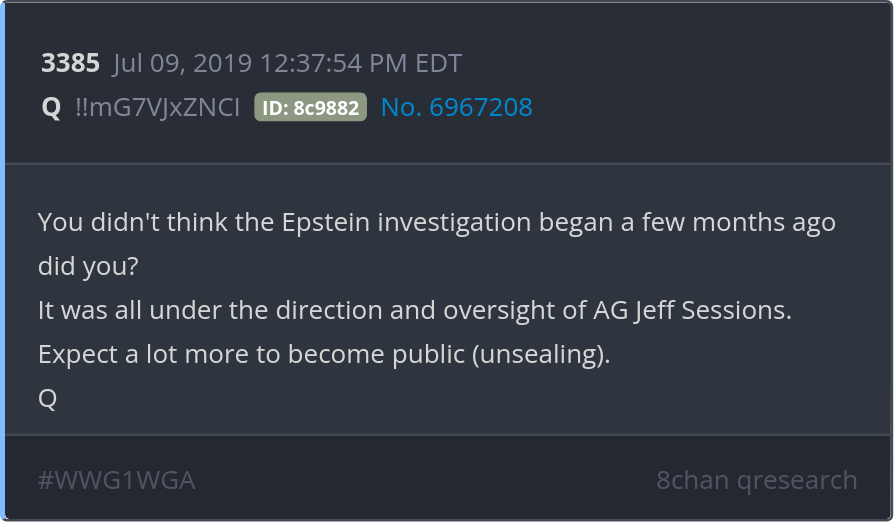Open the #WWG1WGA hashtag
The width and height of the screenshot is (894, 522).
pos(116,480)
